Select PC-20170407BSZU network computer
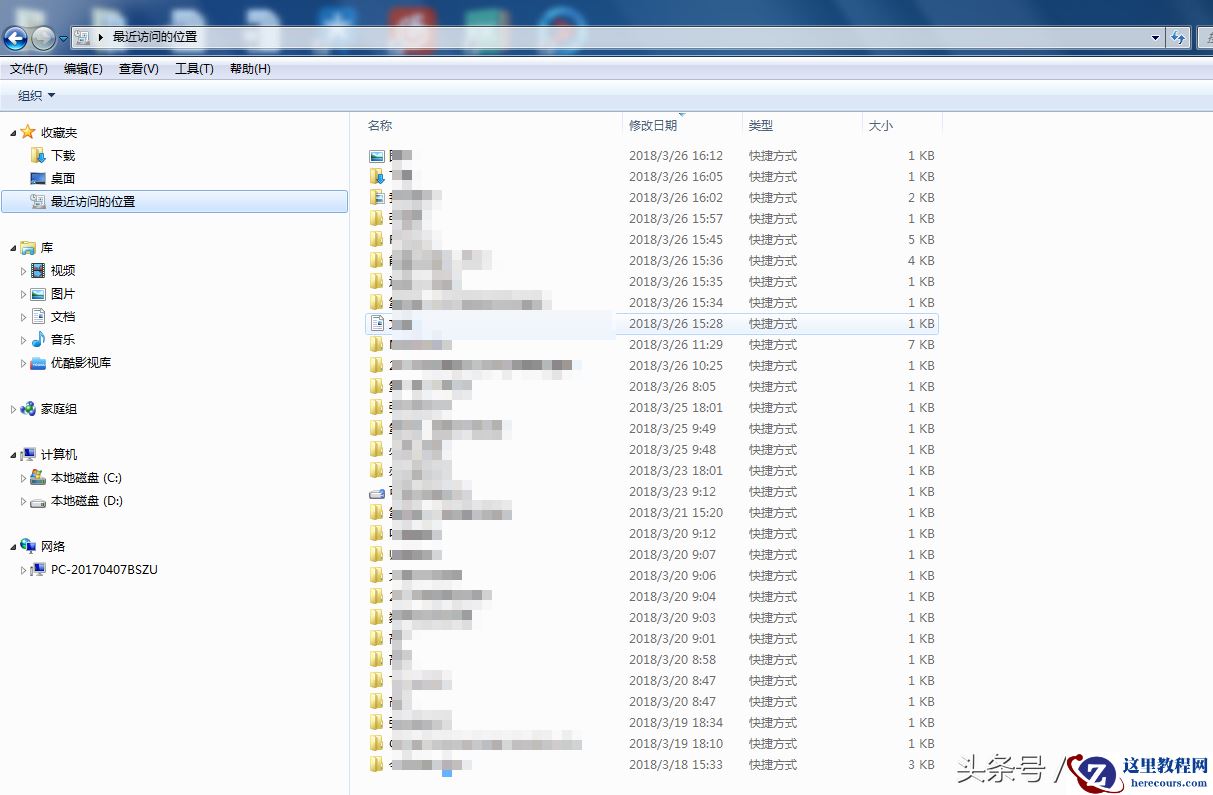This screenshot has width=1213, height=795. click(104, 570)
